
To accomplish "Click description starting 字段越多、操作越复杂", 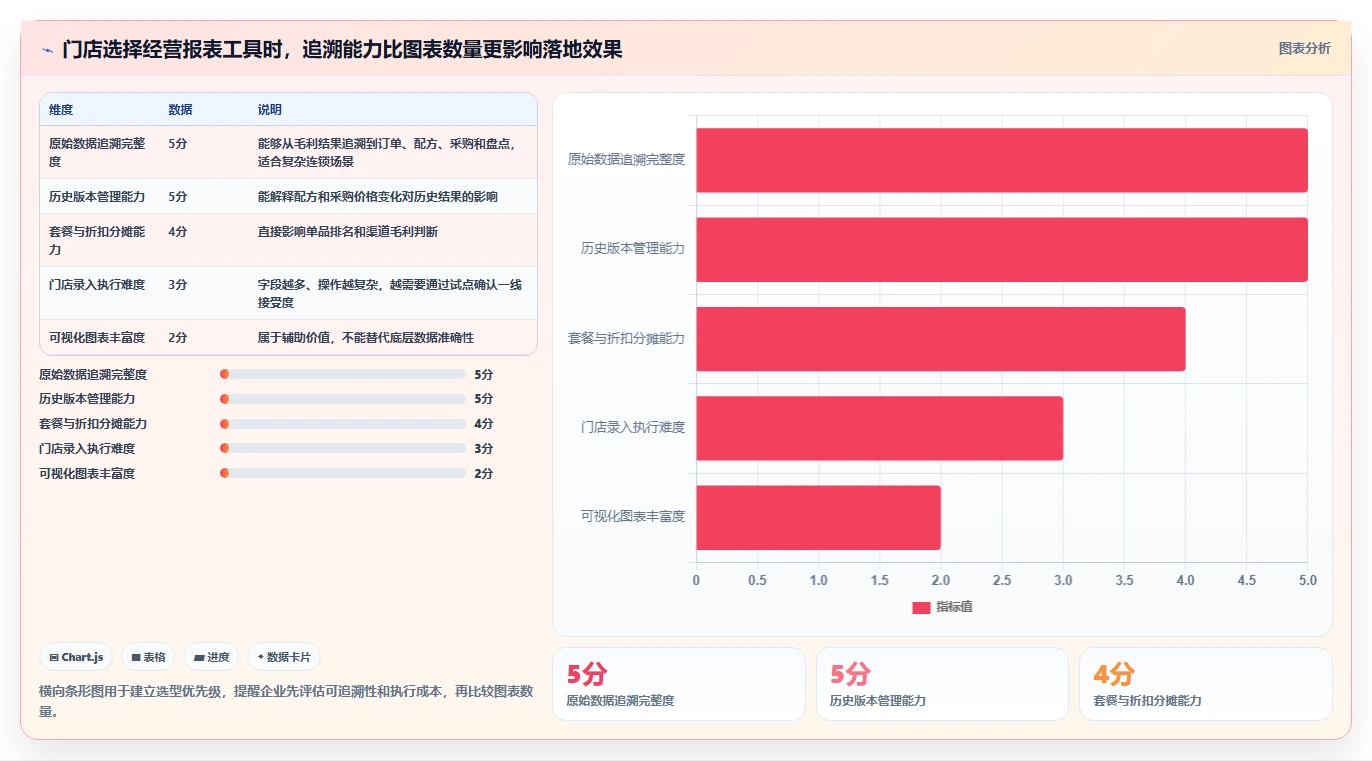I will click(390, 293).
